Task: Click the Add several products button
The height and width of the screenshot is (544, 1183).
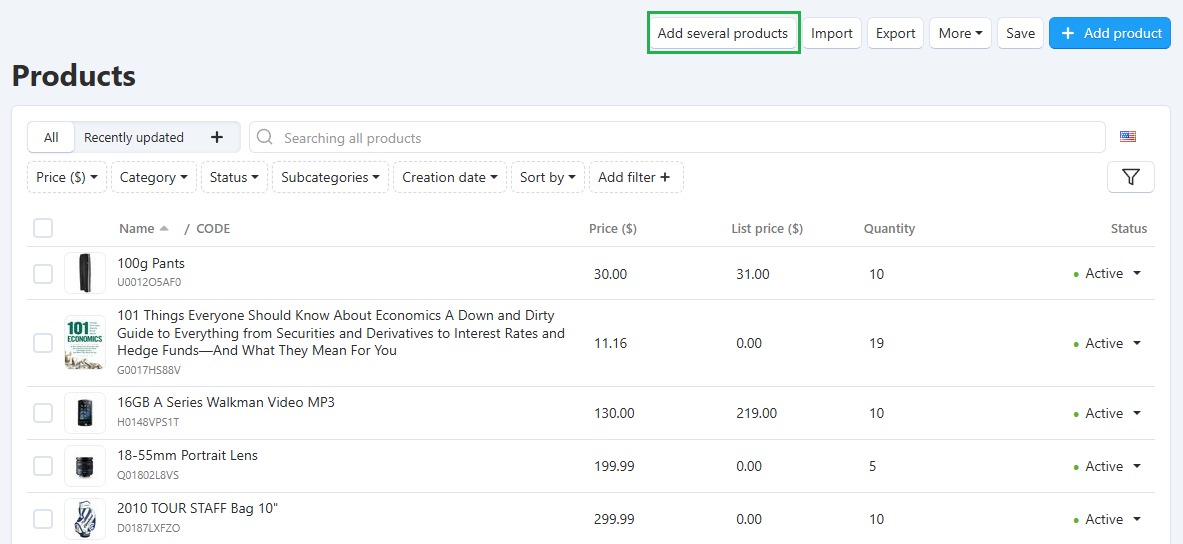Action: [723, 33]
